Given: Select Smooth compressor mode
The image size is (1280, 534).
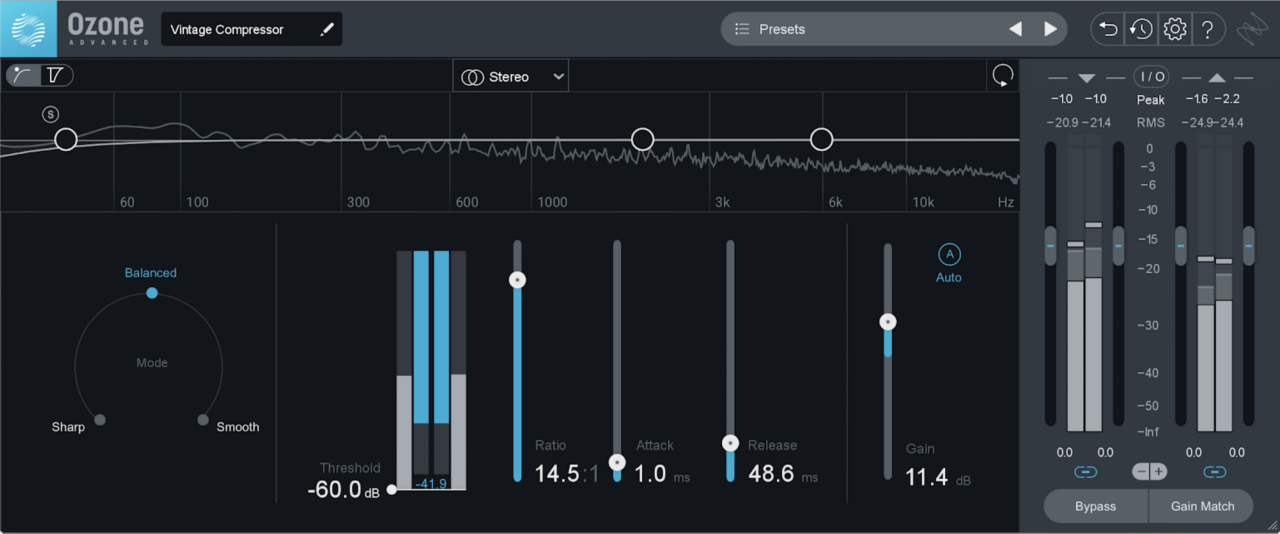Looking at the screenshot, I should [203, 419].
